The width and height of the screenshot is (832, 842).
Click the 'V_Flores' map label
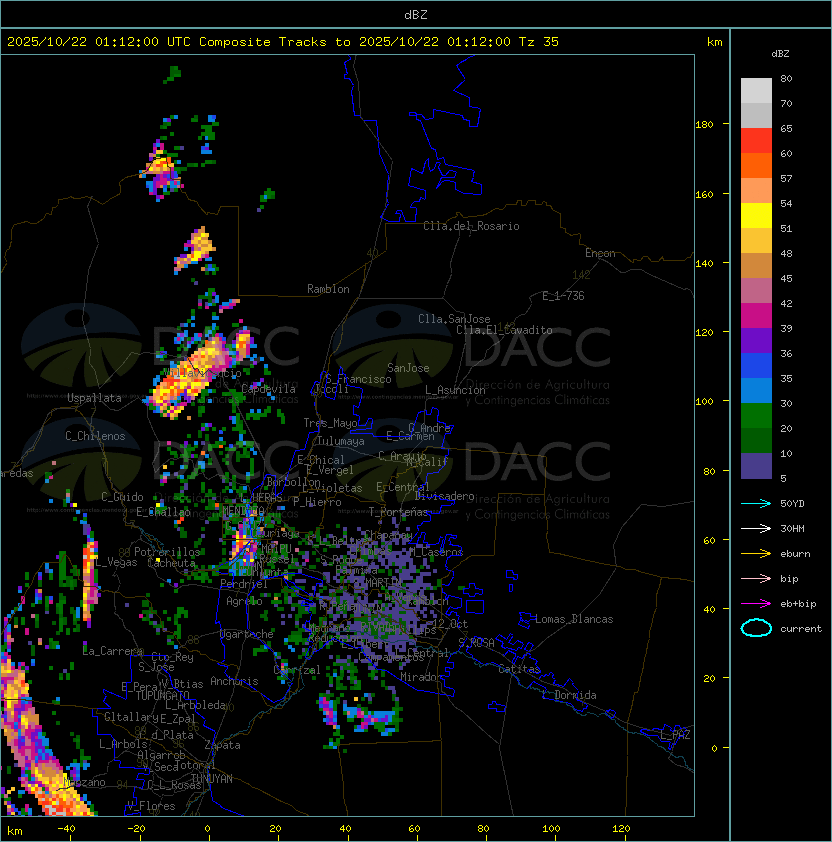click(x=151, y=806)
